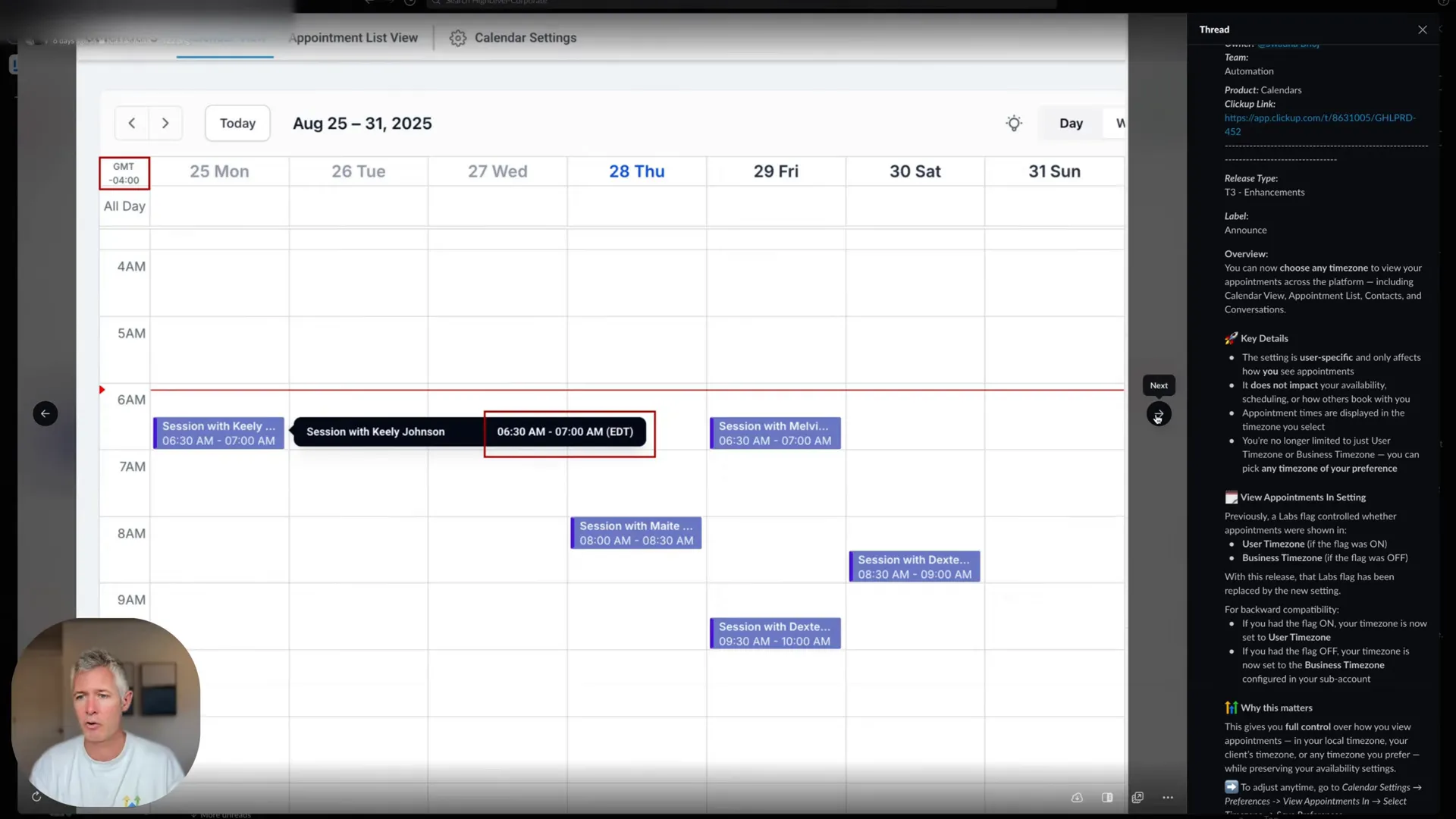
Task: Click the speaker webcam thumbnail
Action: pos(106,712)
